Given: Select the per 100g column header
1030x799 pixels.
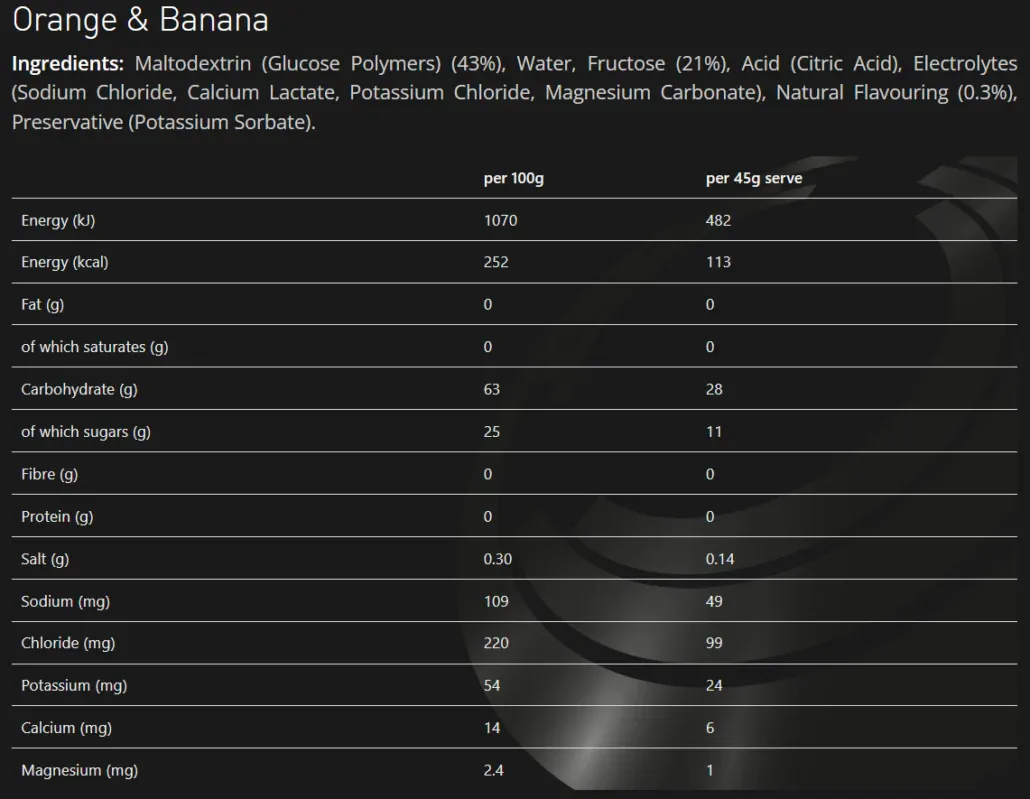Looking at the screenshot, I should coord(513,179).
